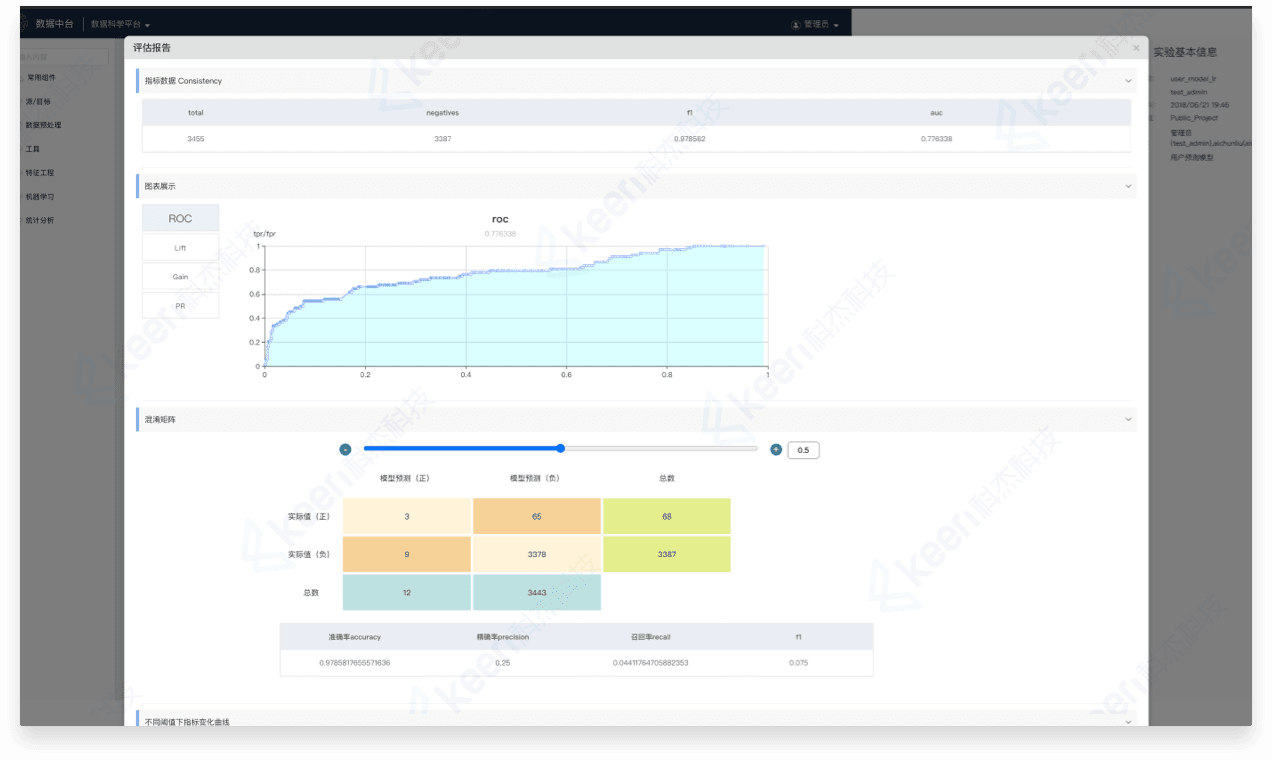
Task: Select the ROC chart tab
Action: (180, 218)
